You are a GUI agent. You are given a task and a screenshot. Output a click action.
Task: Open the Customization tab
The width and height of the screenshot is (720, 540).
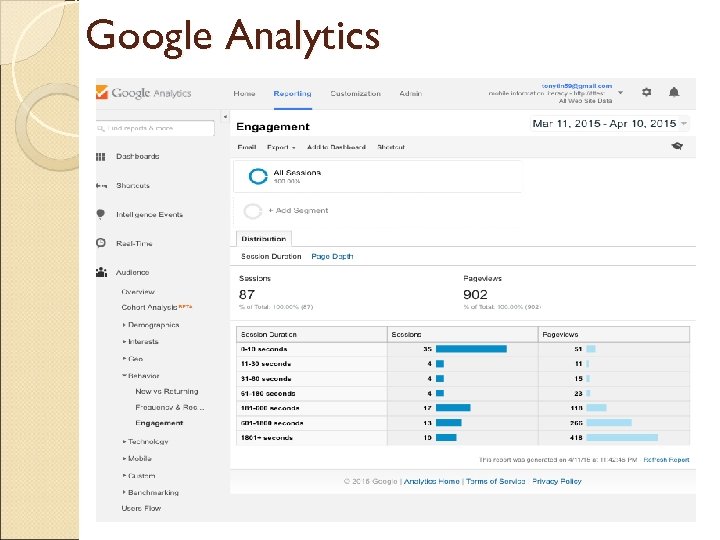(x=355, y=93)
